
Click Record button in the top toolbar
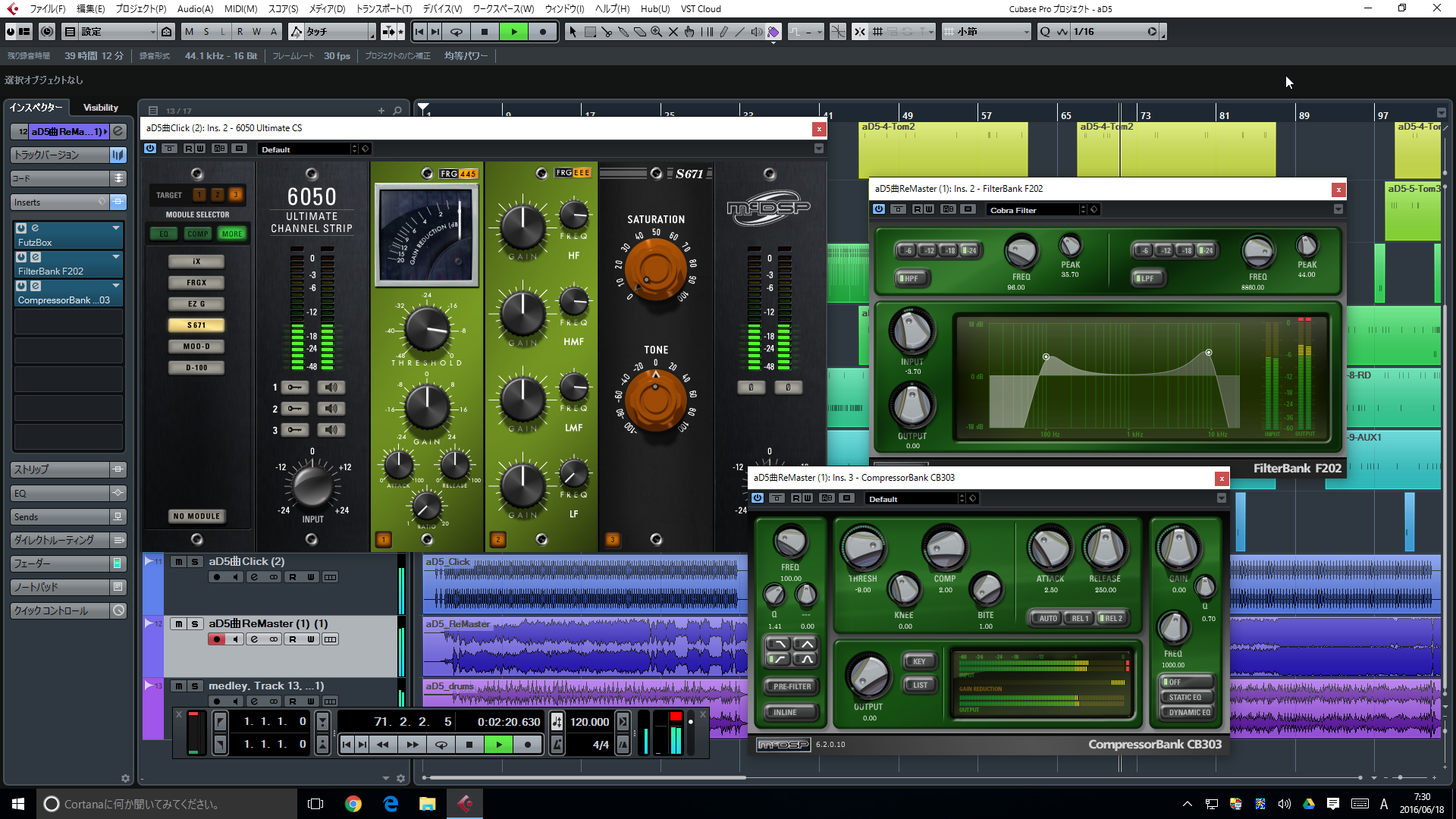[542, 32]
